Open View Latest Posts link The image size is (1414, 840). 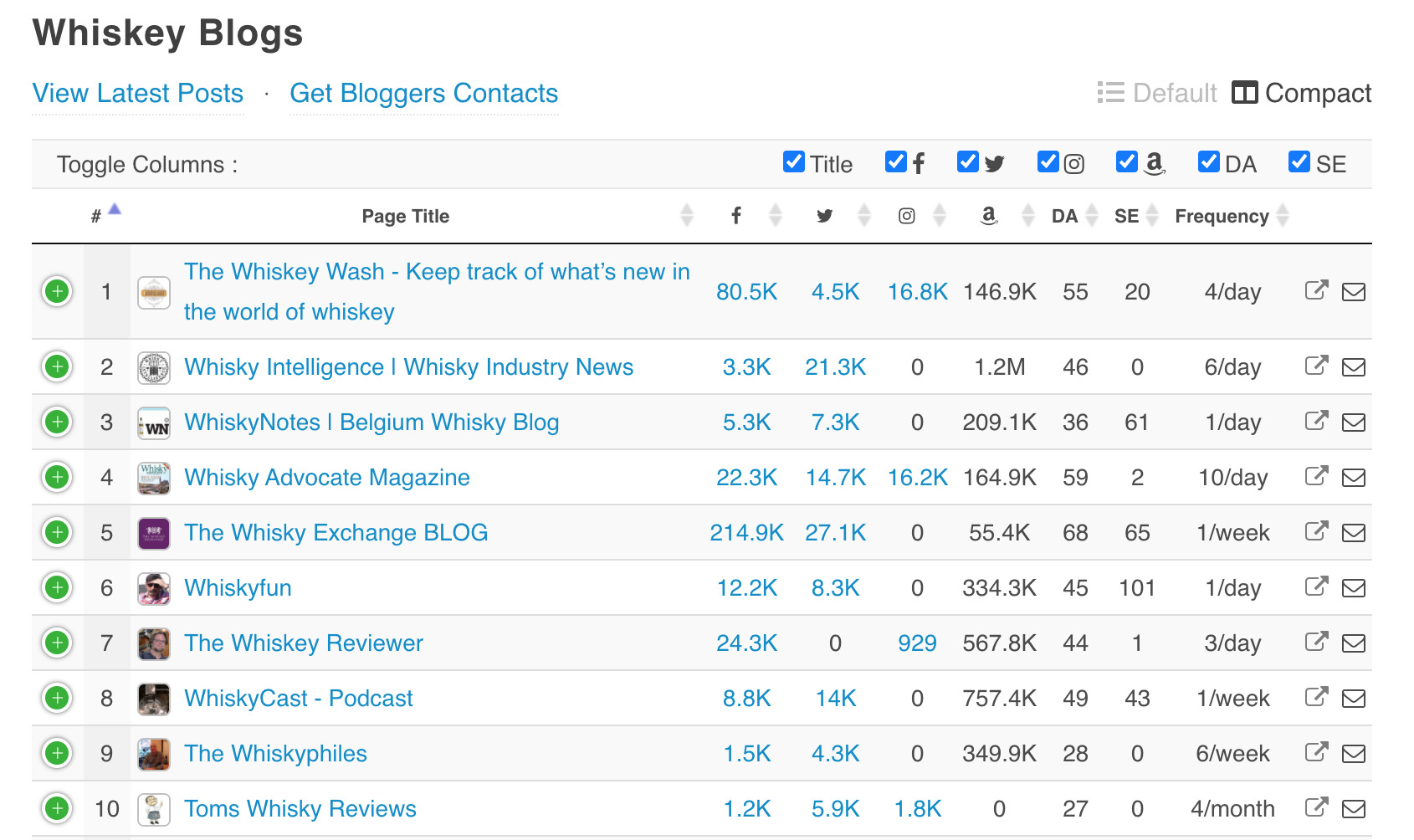pos(138,93)
